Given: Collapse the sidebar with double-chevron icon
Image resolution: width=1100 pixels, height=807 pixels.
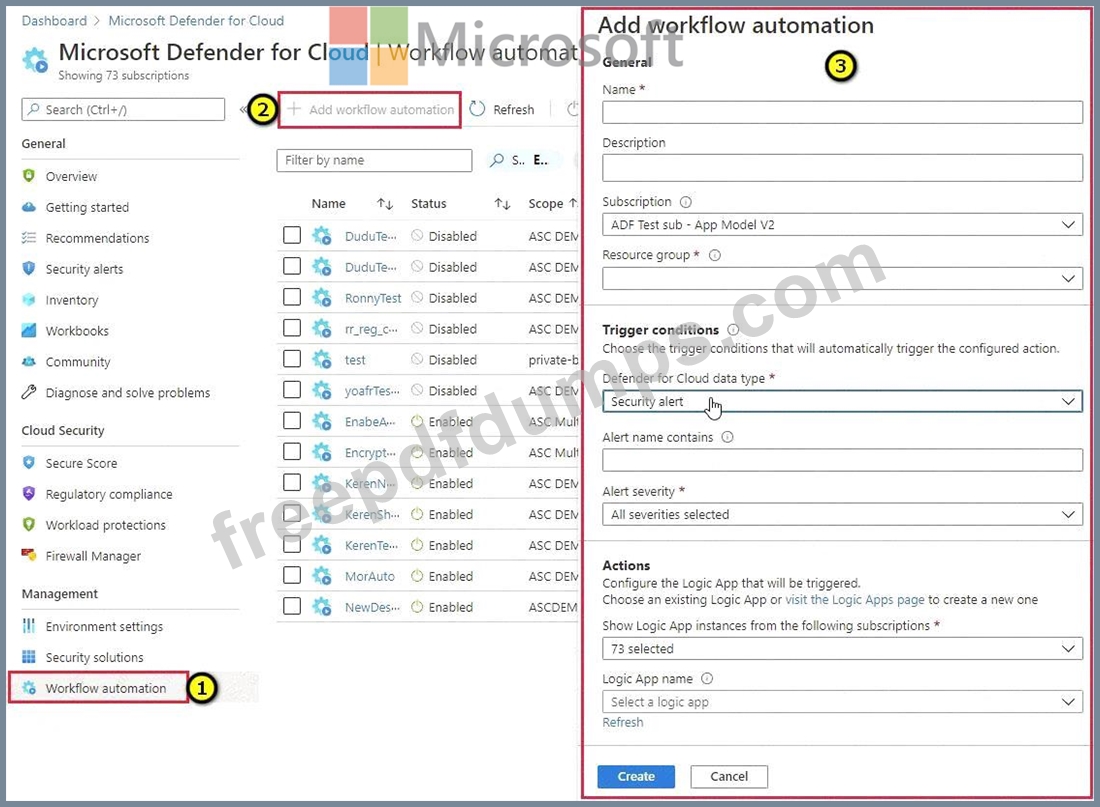Looking at the screenshot, I should pos(243,110).
